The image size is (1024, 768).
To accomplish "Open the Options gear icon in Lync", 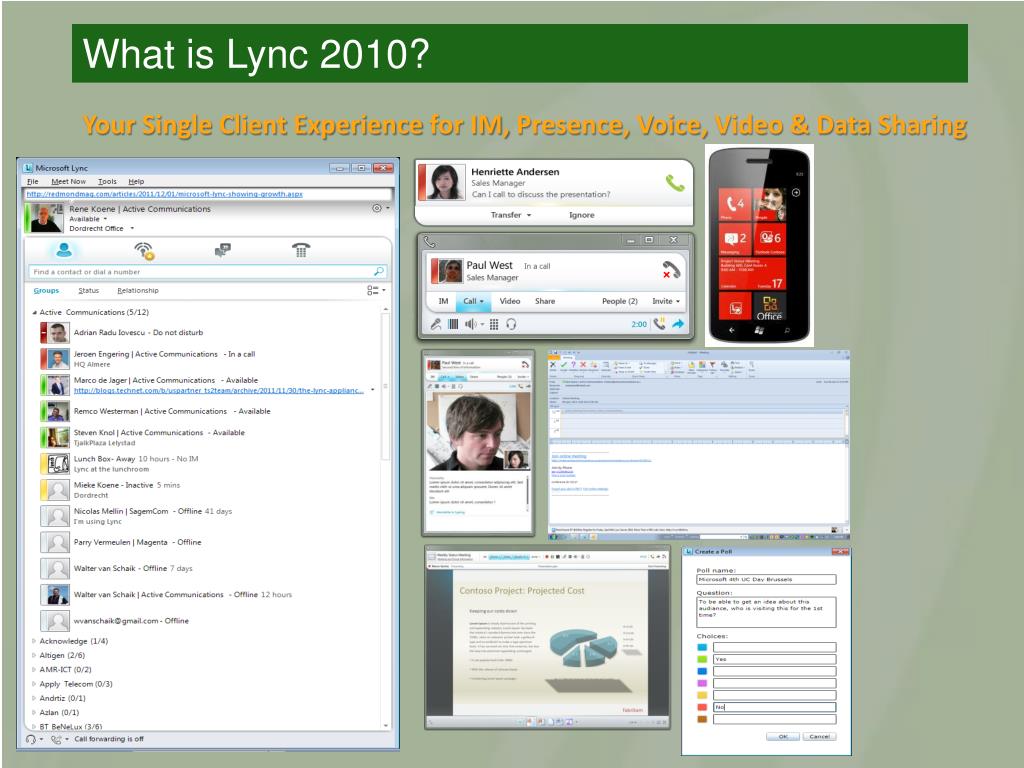I will [x=377, y=208].
